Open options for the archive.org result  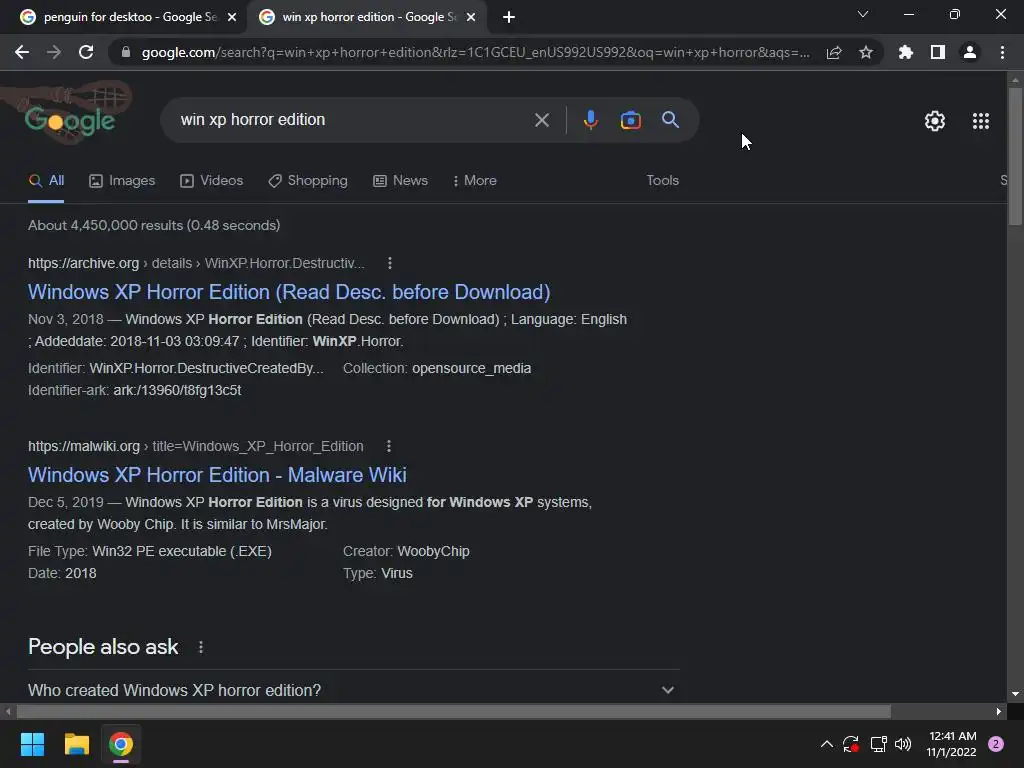pyautogui.click(x=390, y=263)
